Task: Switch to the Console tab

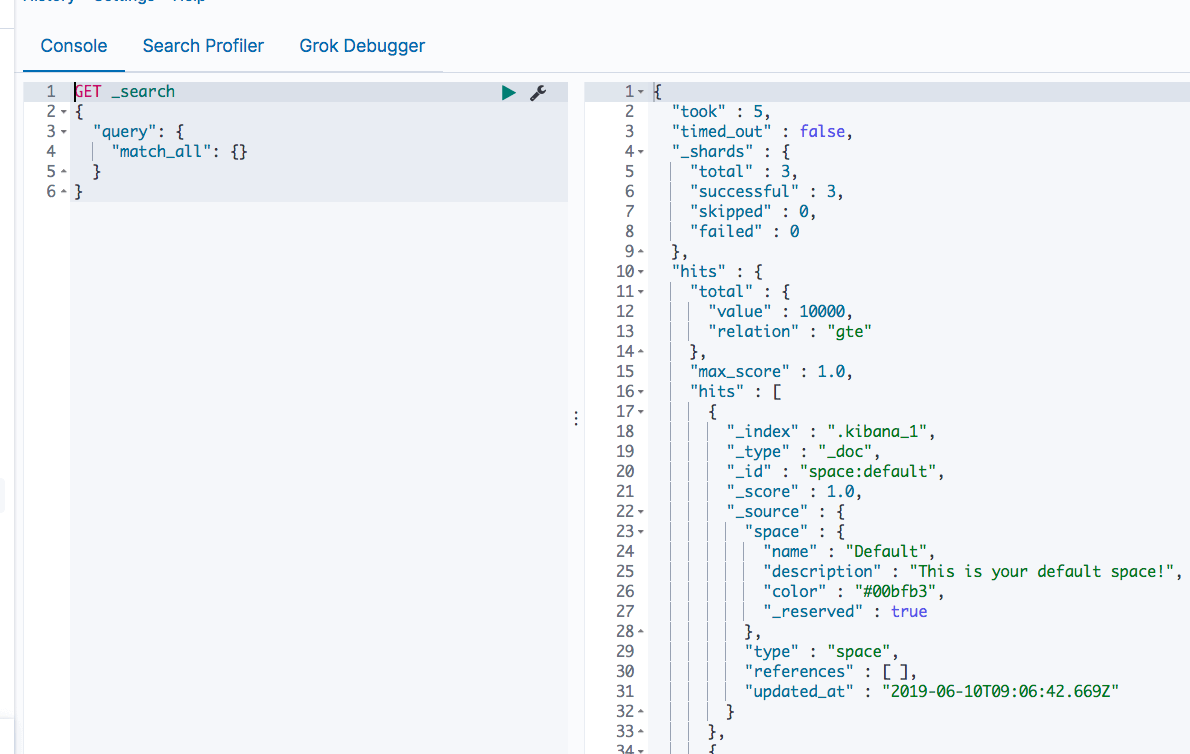Action: 74,46
